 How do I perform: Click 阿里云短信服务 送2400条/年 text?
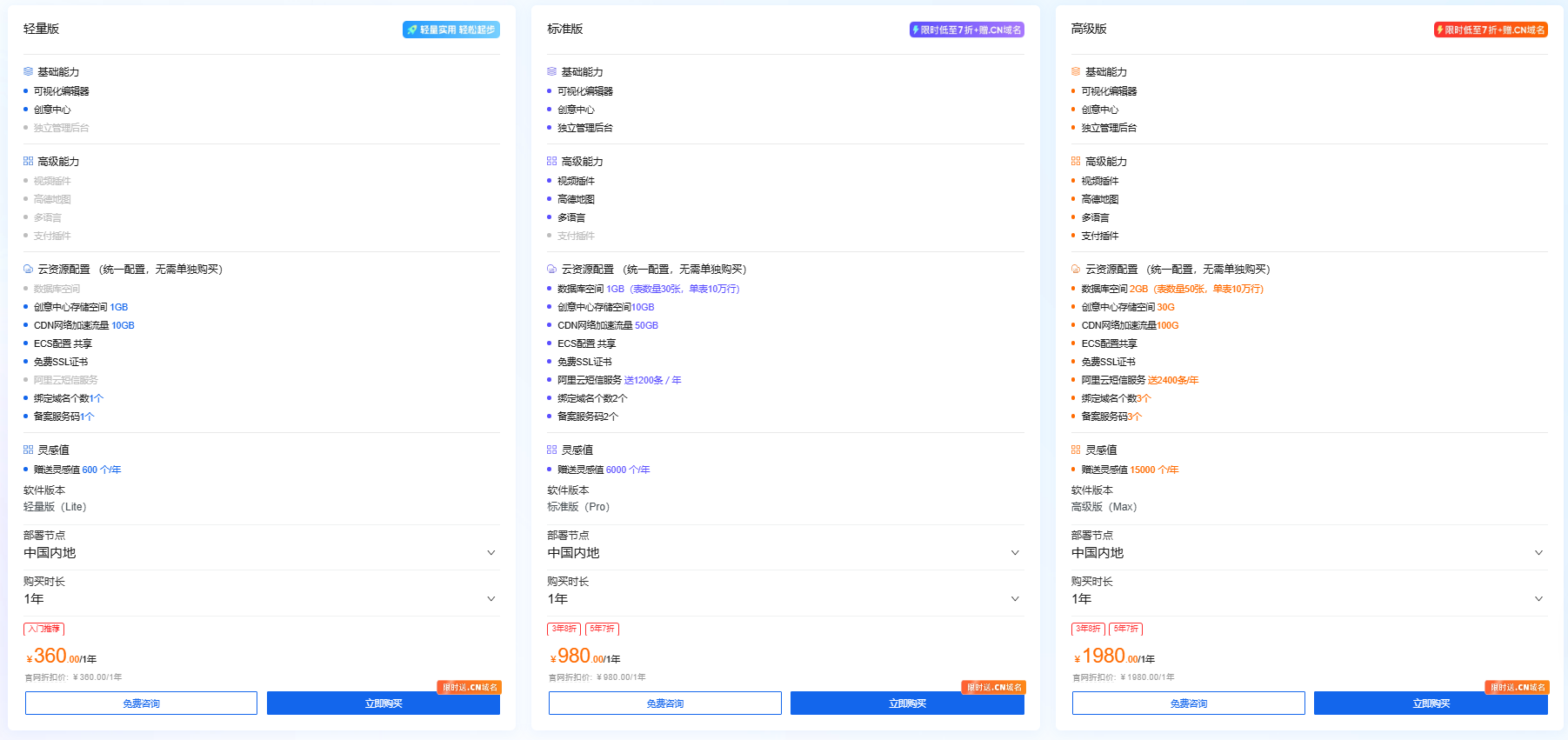click(1139, 380)
